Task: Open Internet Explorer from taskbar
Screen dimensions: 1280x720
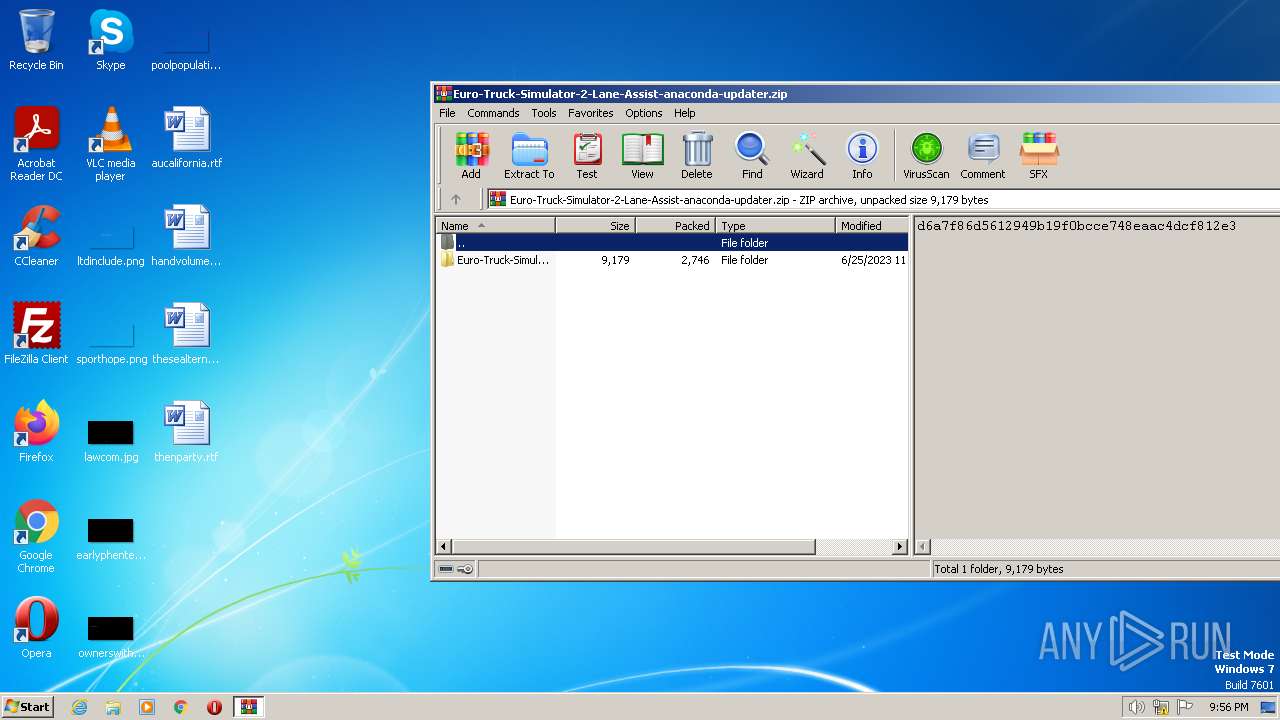Action: (79, 707)
